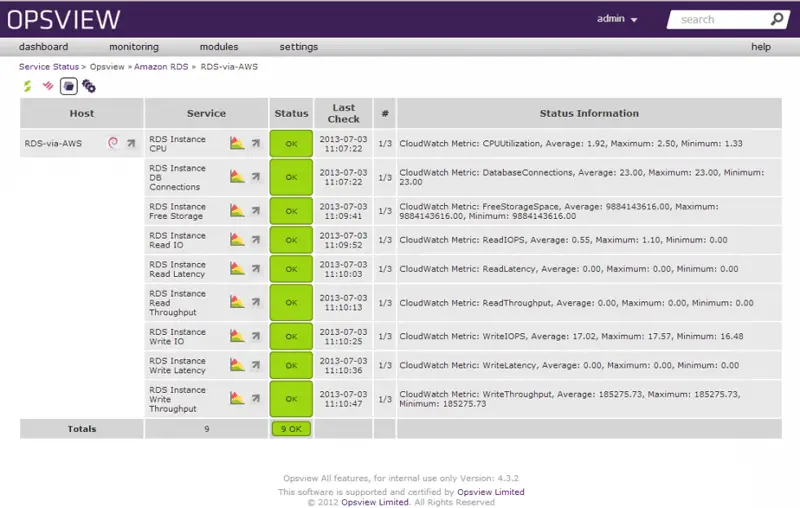This screenshot has height=508, width=800.
Task: Click last check time 11:09:52
Action: (343, 244)
